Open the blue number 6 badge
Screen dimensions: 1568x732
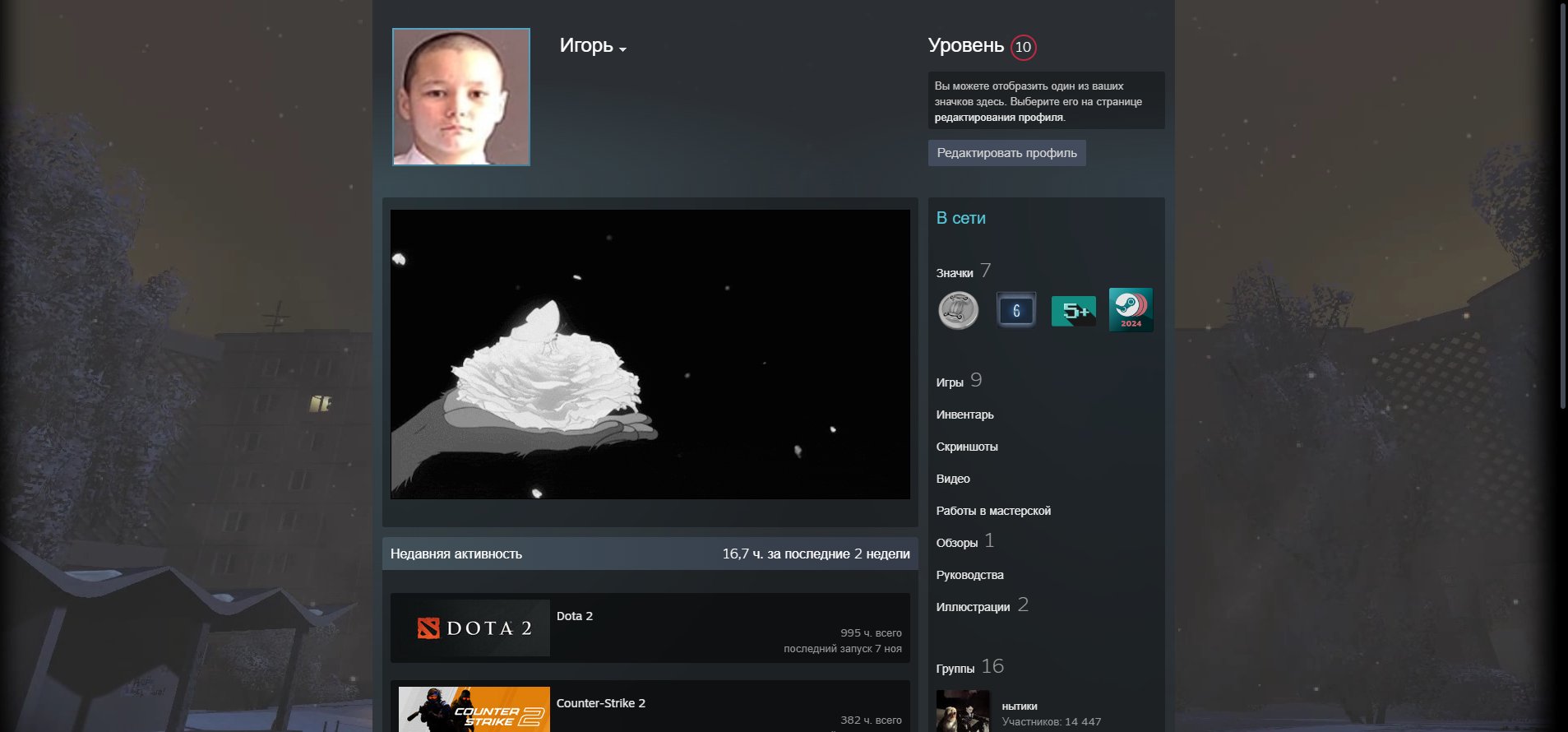pos(1015,311)
